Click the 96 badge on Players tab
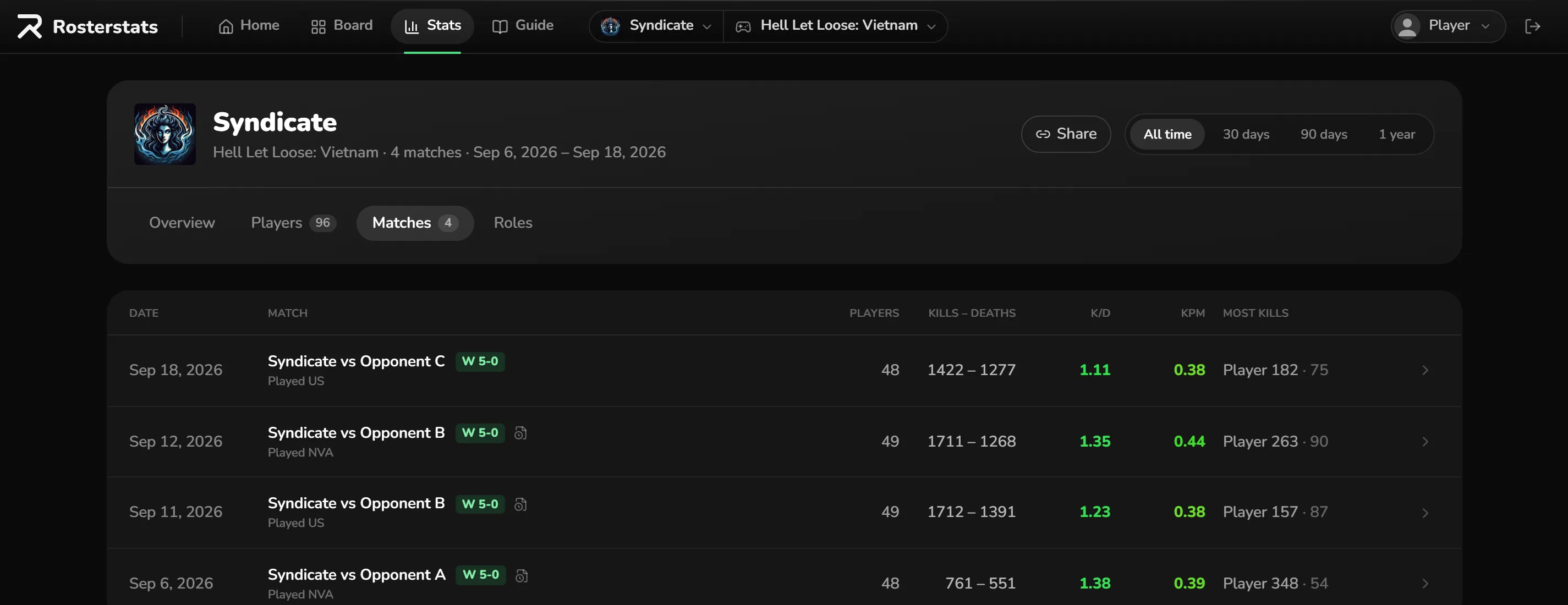Screen dimensions: 1568x605 click(x=322, y=223)
